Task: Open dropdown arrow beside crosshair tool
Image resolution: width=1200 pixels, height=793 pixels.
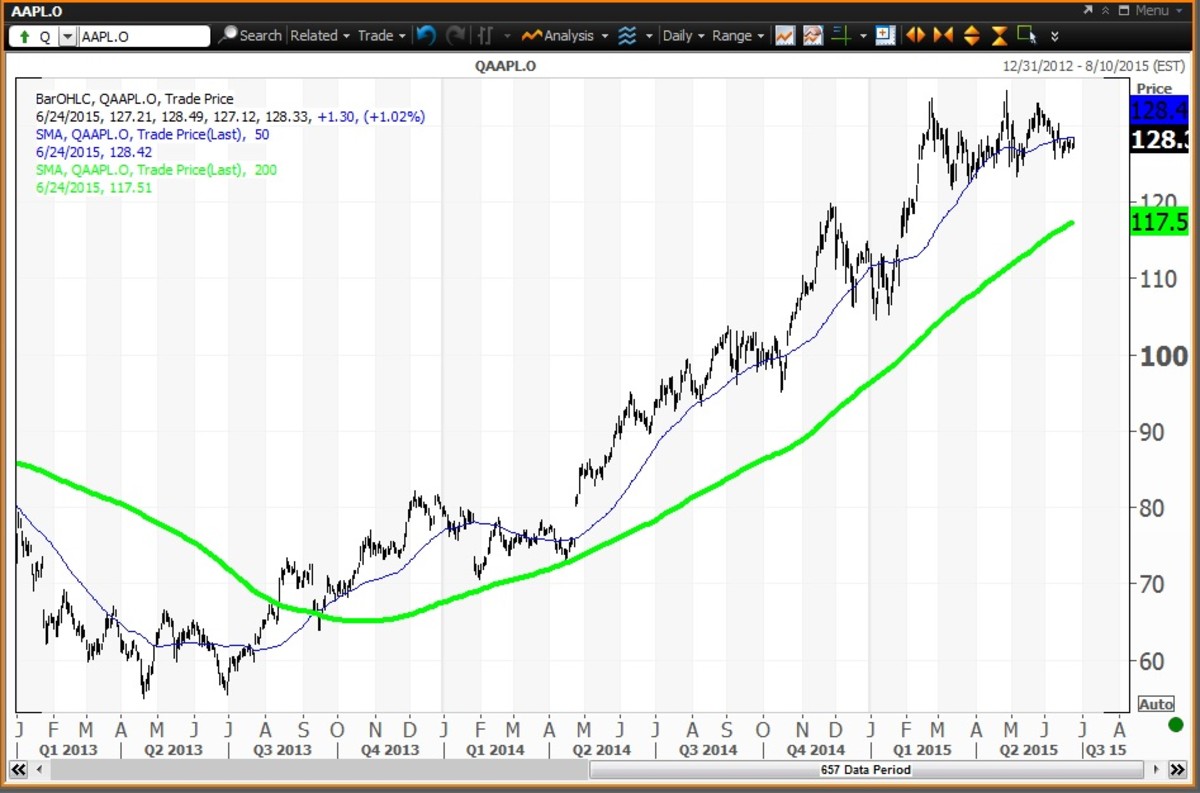Action: [862, 36]
